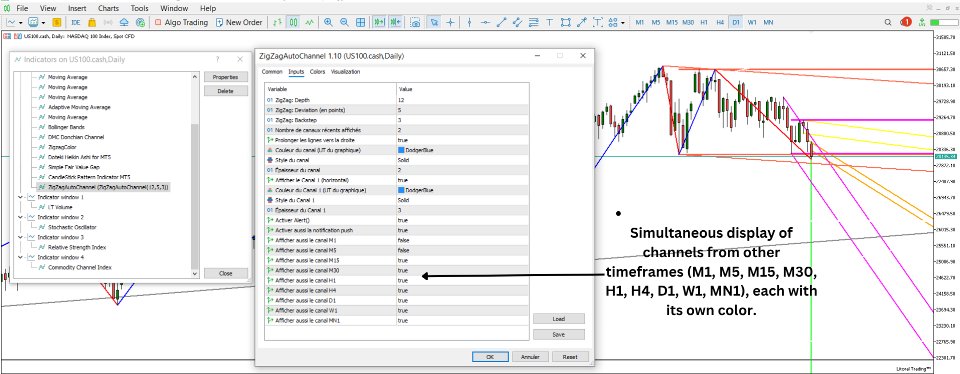Viewport: 960px width, 374px height.
Task: Click Properties in Indicators dialog
Action: pyautogui.click(x=226, y=77)
